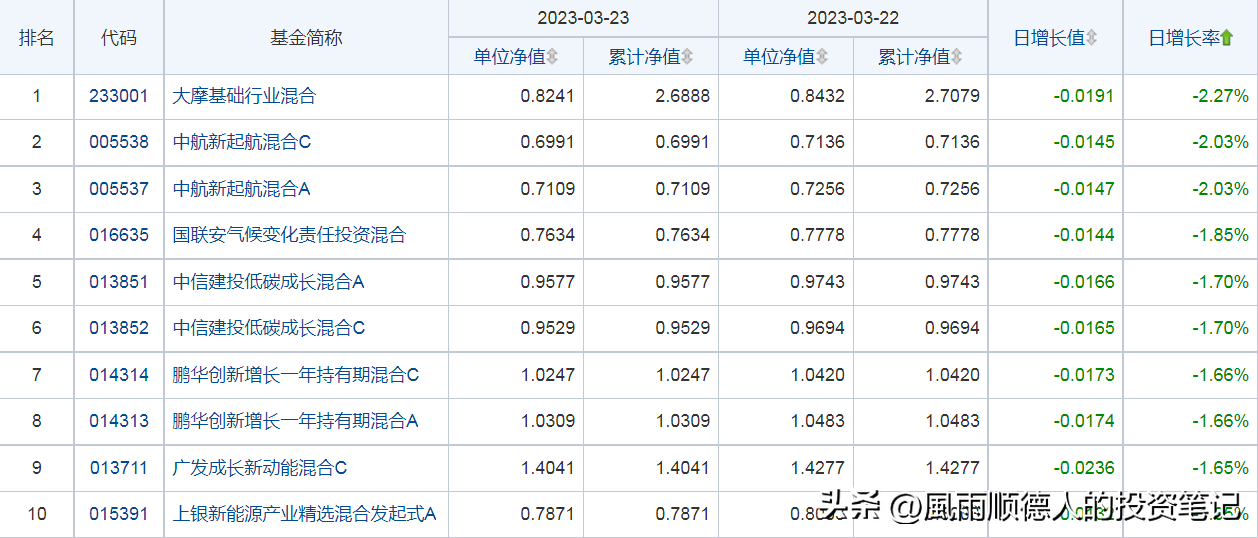This screenshot has height=538, width=1258.
Task: Open 鹏华创新增长一年持有期混合C fund page
Action: pos(296,375)
